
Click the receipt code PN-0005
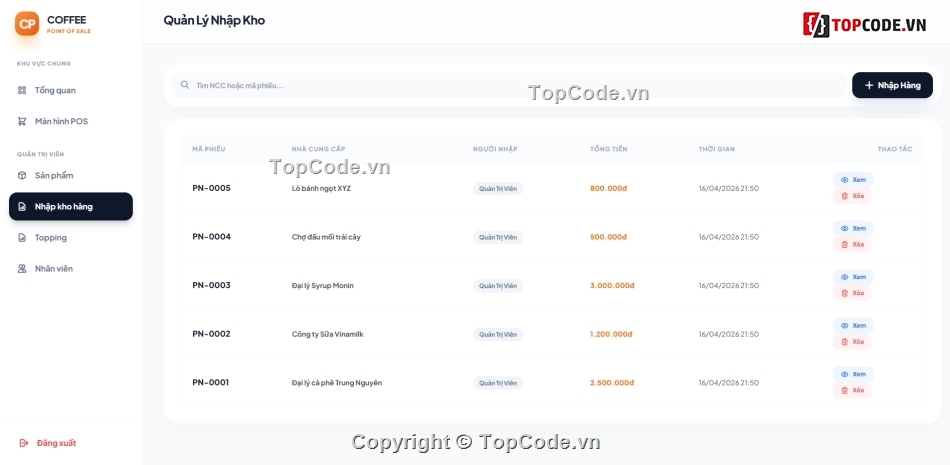(211, 189)
